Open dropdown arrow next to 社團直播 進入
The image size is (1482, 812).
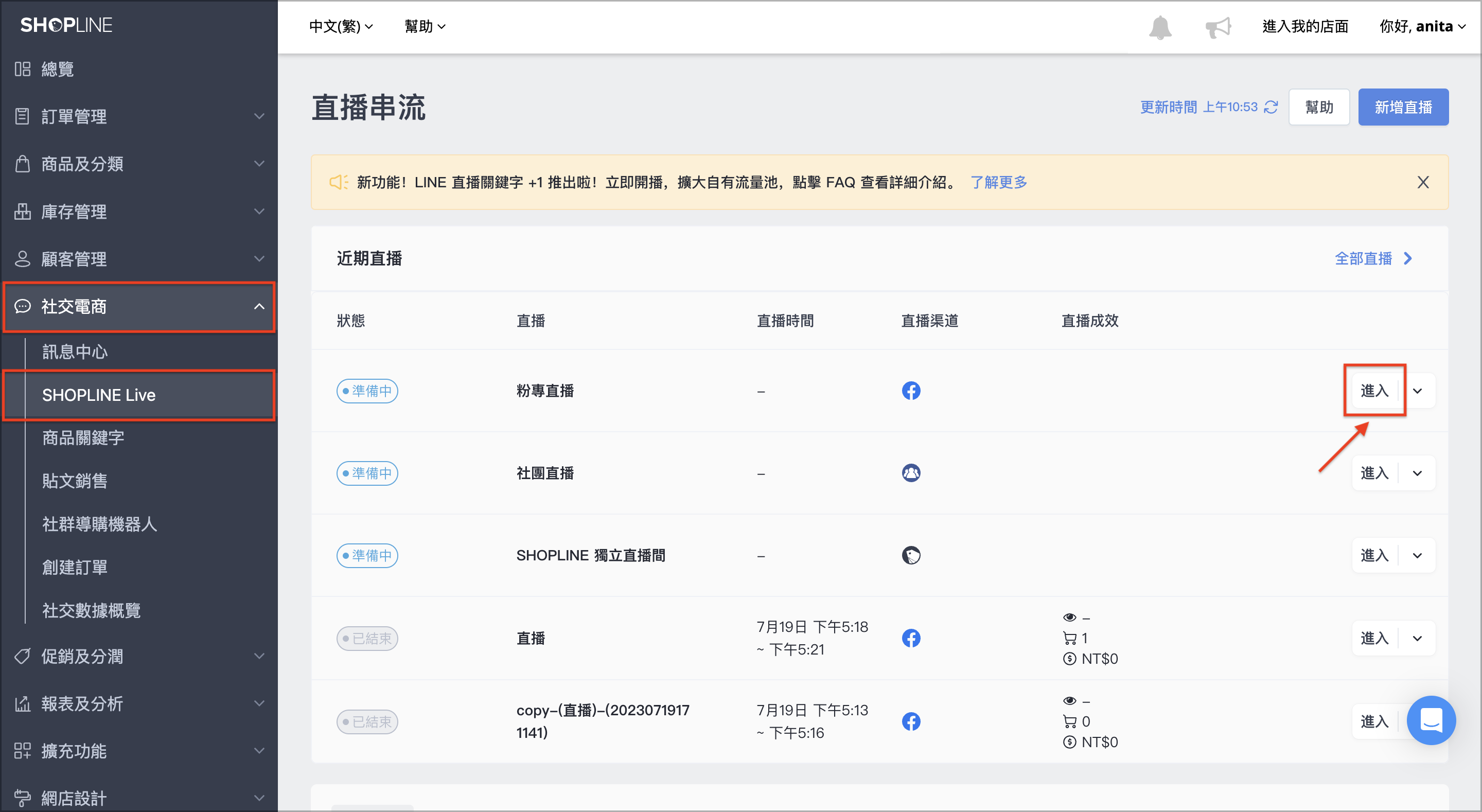[1417, 473]
